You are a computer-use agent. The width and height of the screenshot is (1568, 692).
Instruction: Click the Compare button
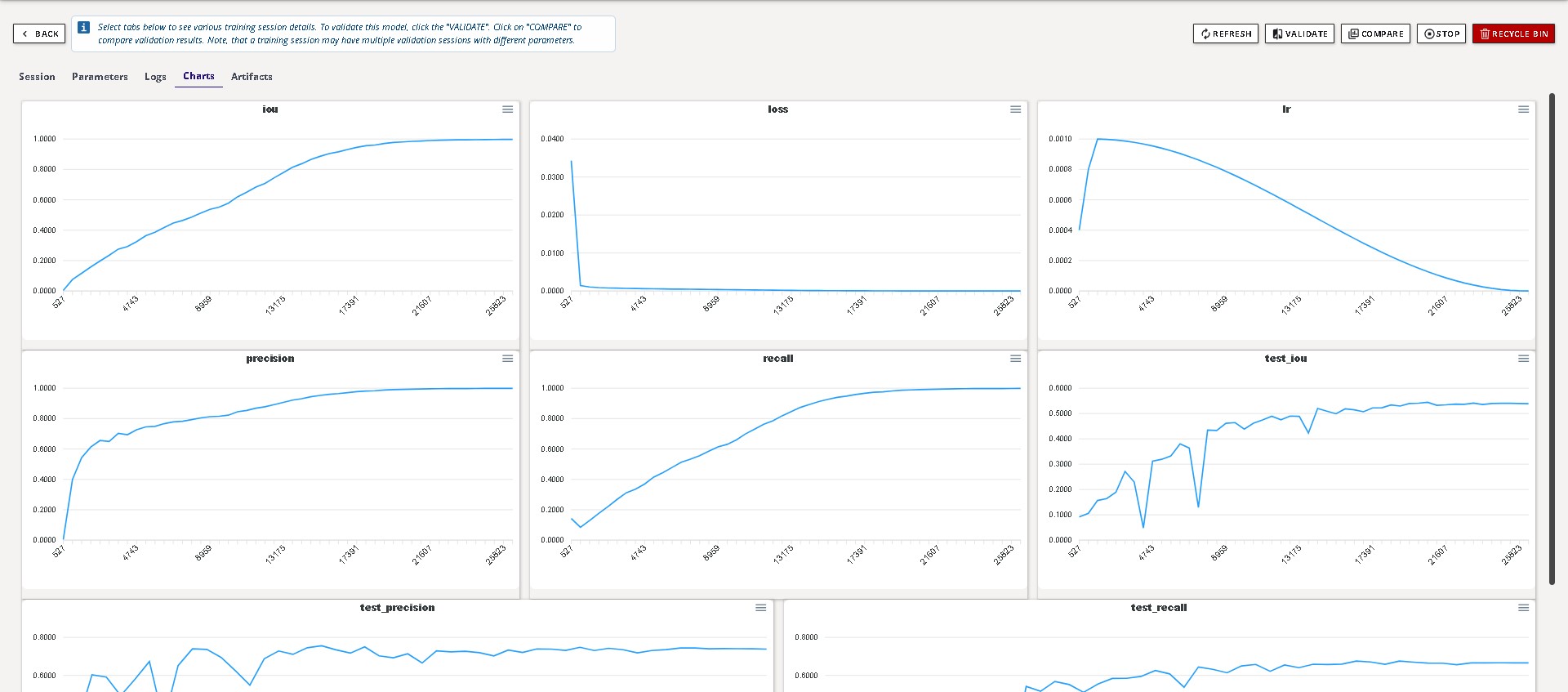coord(1375,33)
